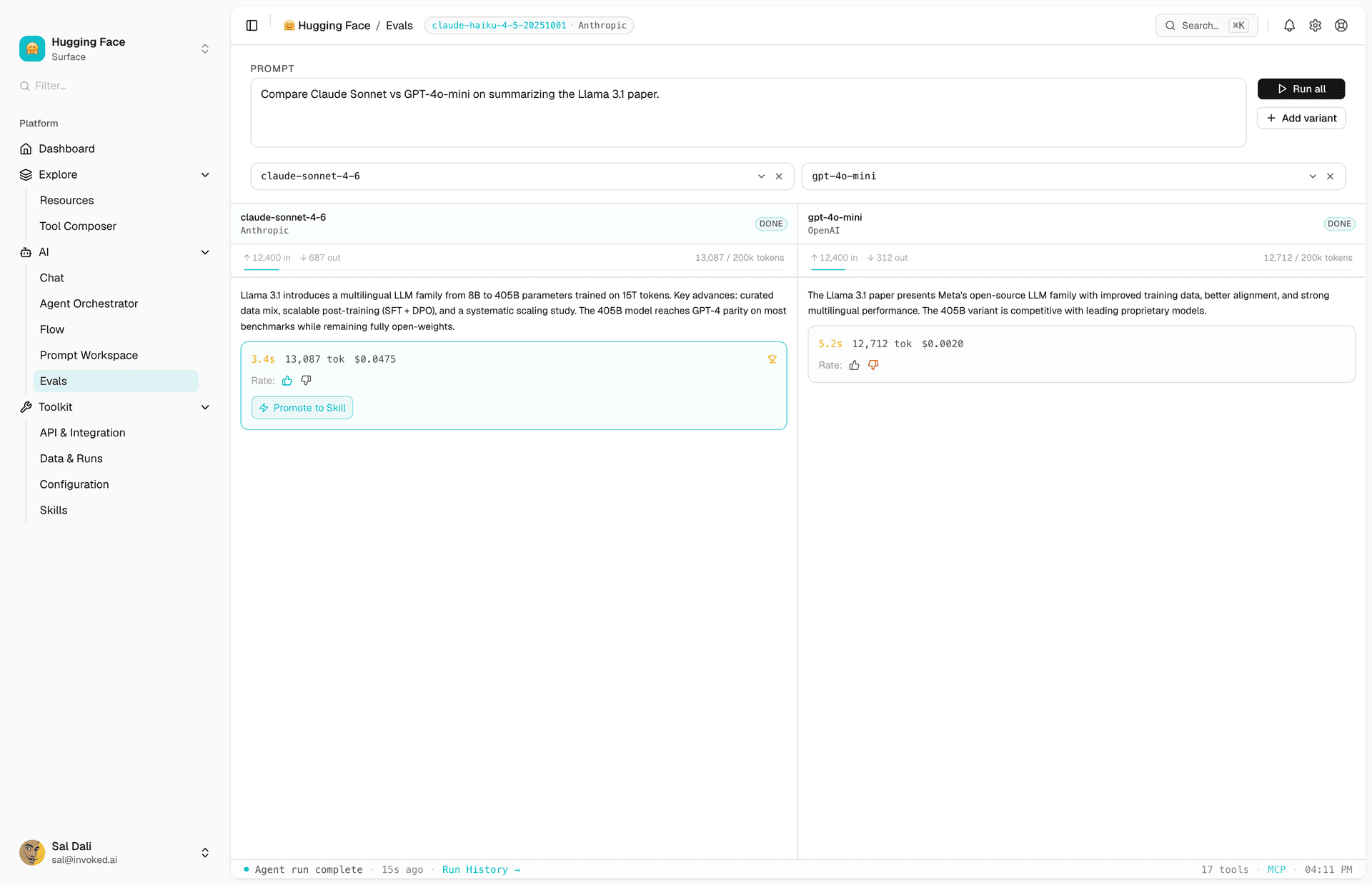
Task: Open Sal Dali account menu chevrons
Action: click(205, 853)
